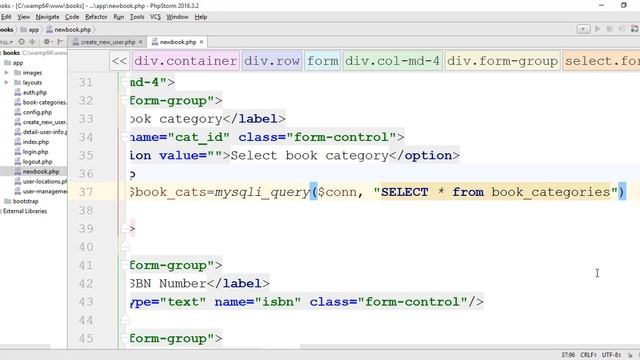This screenshot has height=360, width=640.
Task: Open login.php in project tree
Action: click(31, 152)
